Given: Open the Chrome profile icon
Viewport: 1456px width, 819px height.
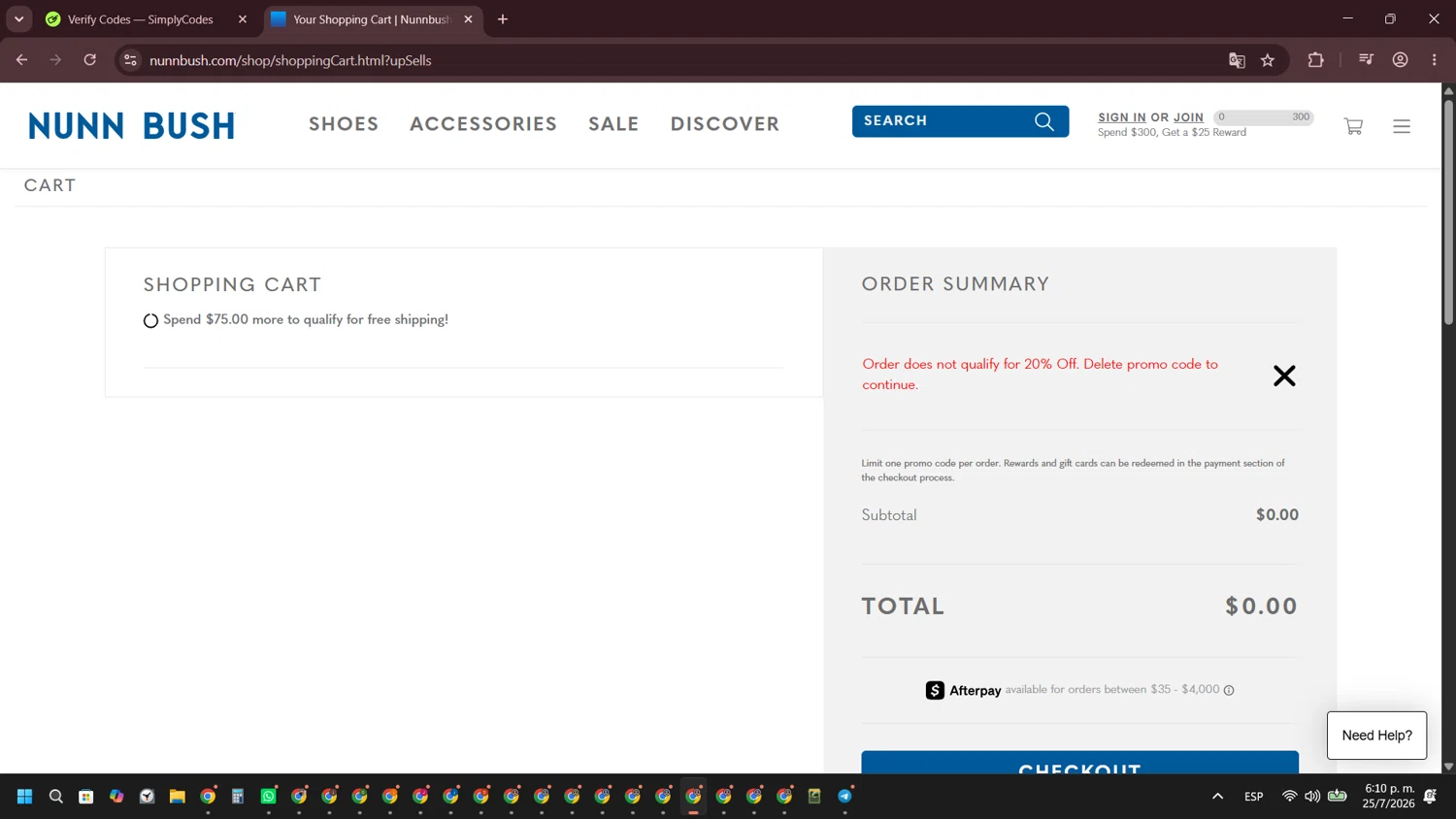Looking at the screenshot, I should pyautogui.click(x=1400, y=60).
